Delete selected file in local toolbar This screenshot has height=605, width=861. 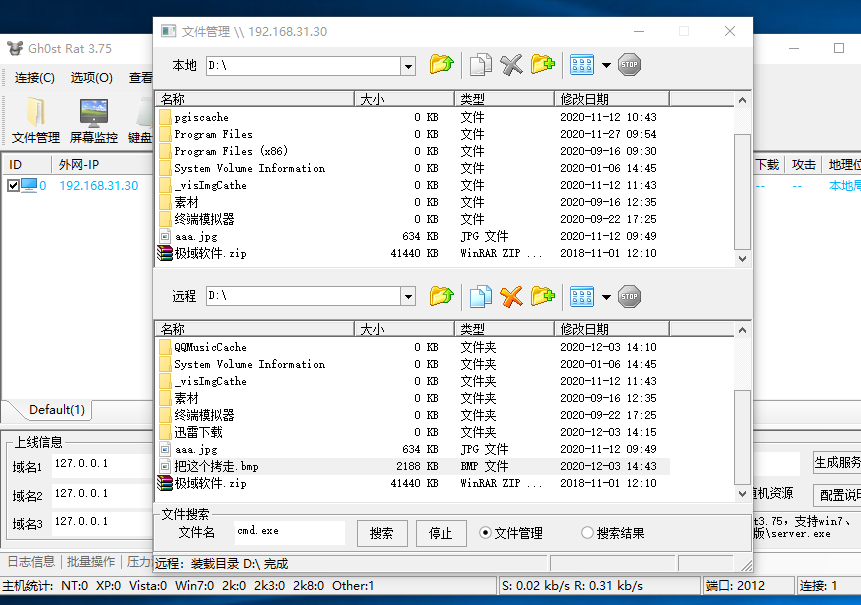[x=511, y=65]
